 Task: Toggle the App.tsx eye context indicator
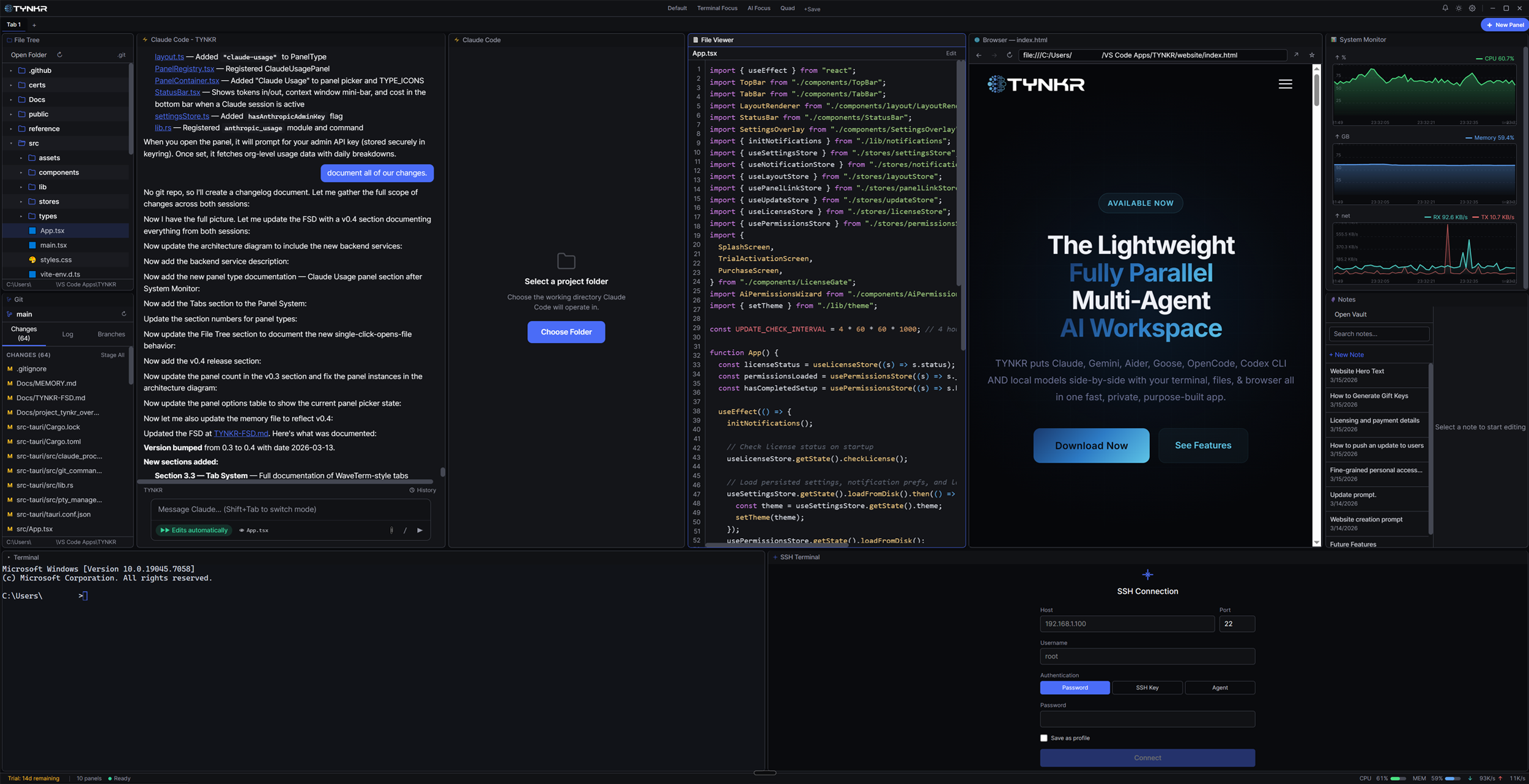pos(254,530)
